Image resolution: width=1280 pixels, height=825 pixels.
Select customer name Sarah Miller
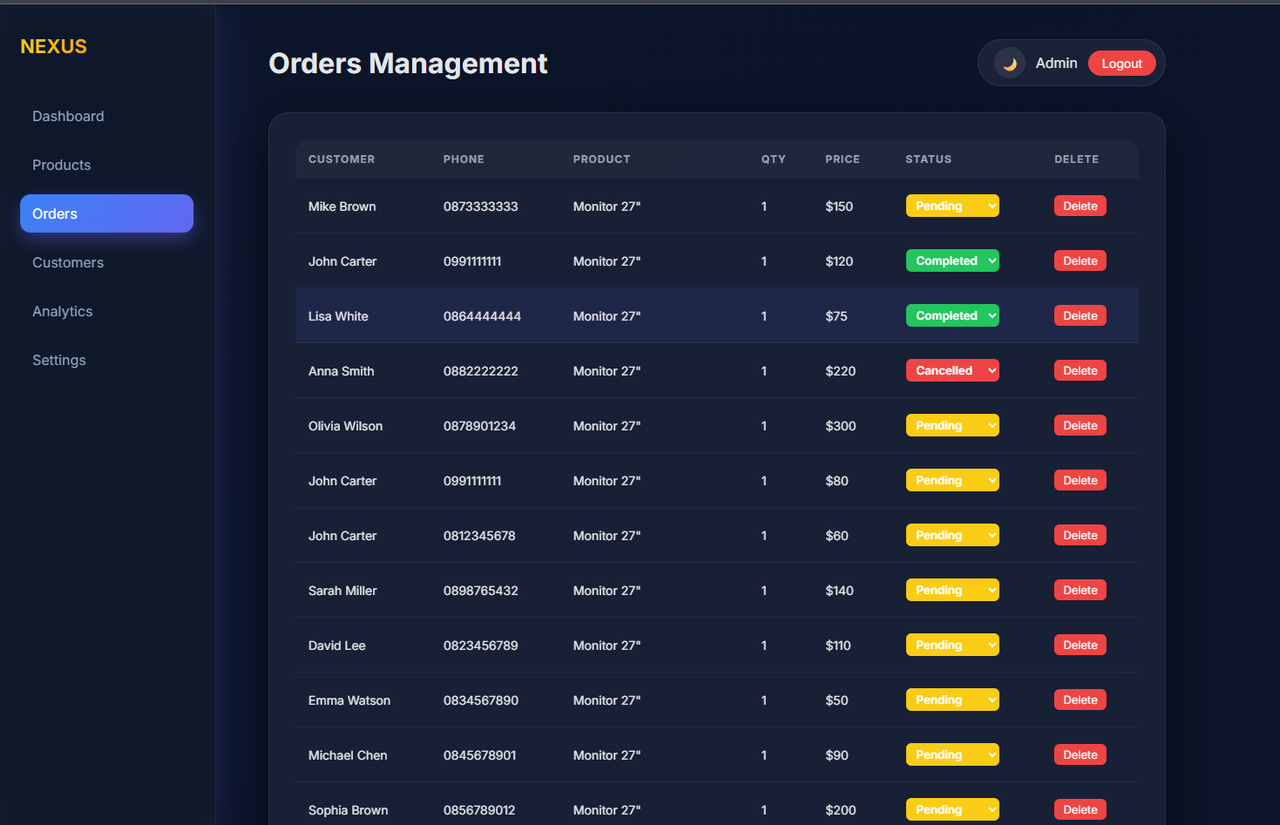[x=342, y=591]
